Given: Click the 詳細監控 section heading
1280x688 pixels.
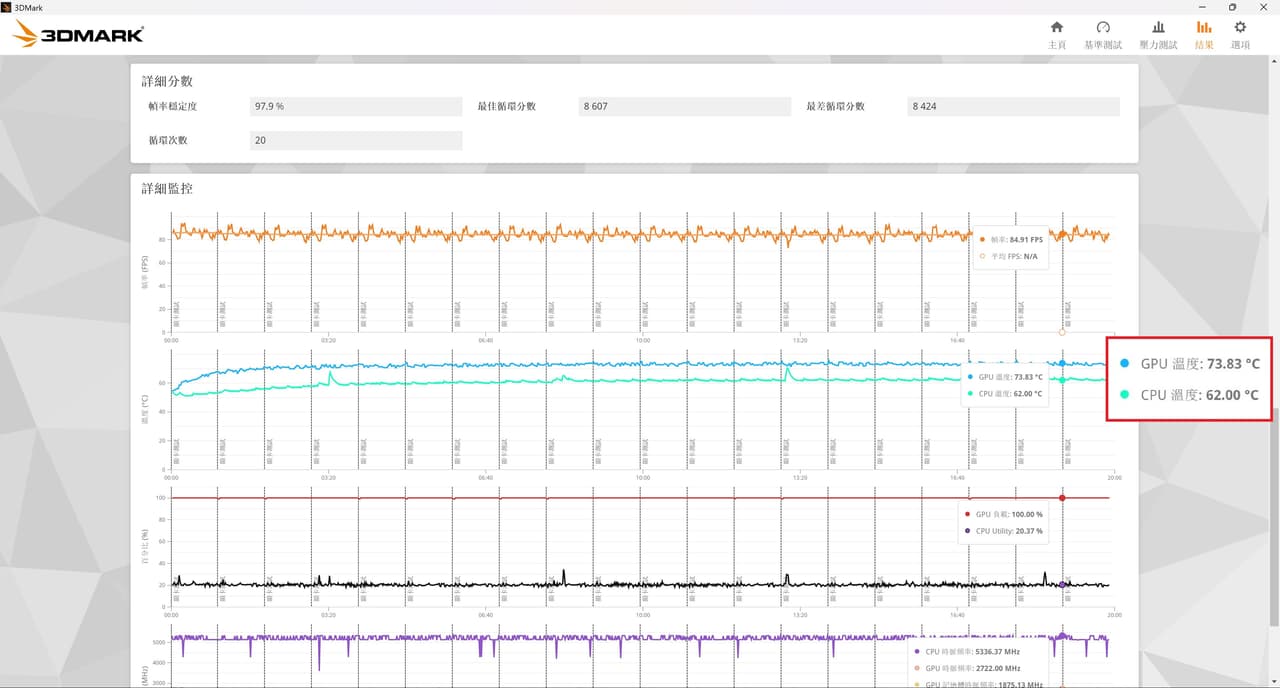Looking at the screenshot, I should 167,188.
